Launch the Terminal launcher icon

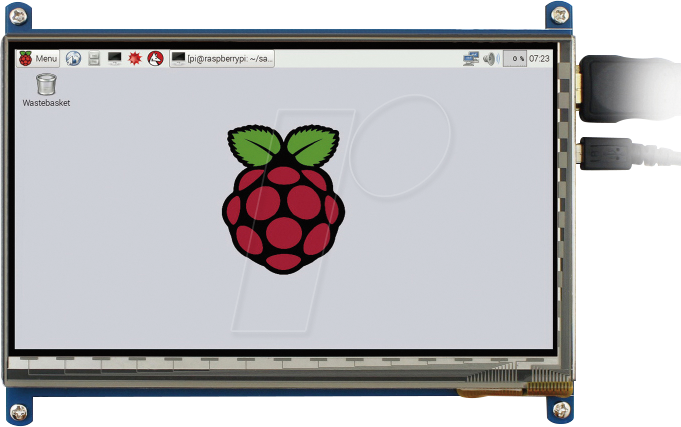(x=115, y=58)
